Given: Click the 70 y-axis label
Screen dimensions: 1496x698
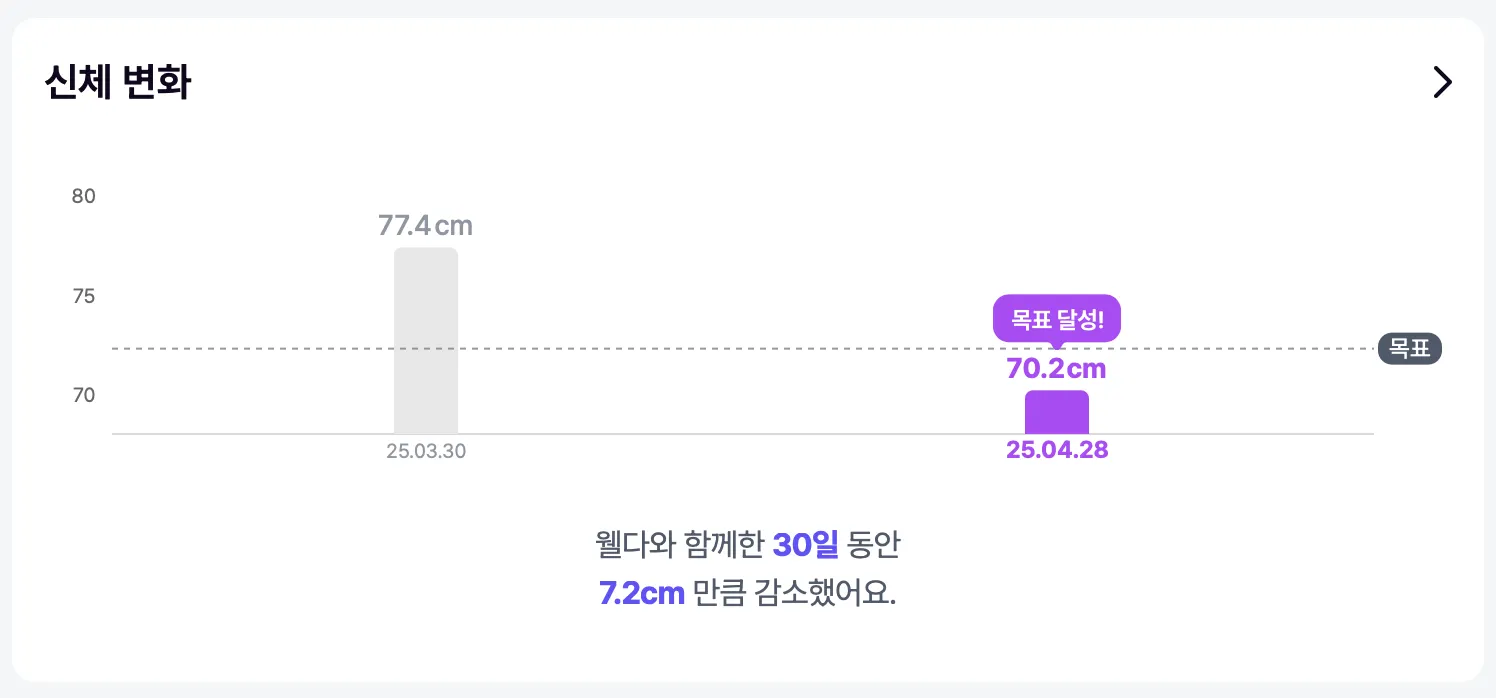Looking at the screenshot, I should pos(84,395).
